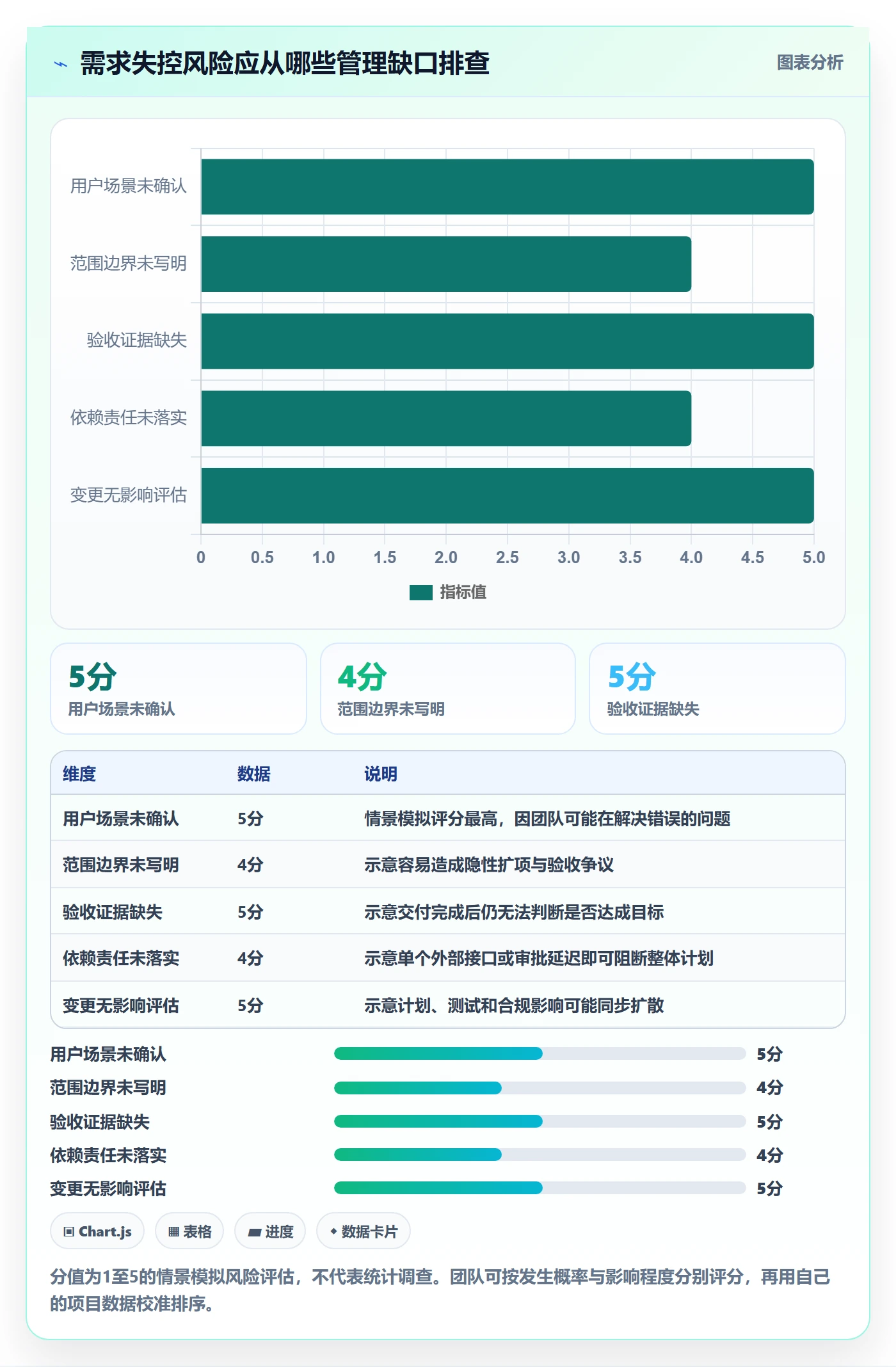The image size is (896, 1367).
Task: Click description 示意交付完成后仍无法判断是否达成目标
Action: tap(514, 912)
